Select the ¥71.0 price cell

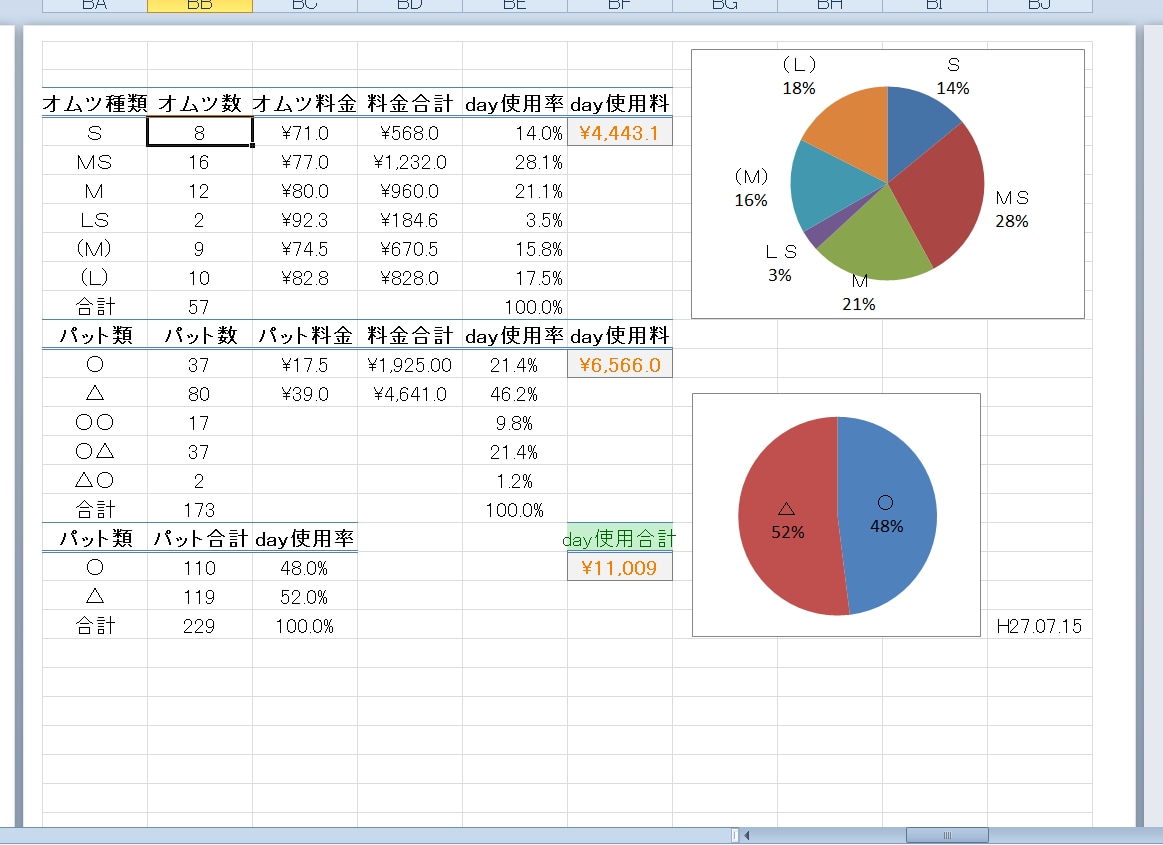(305, 133)
